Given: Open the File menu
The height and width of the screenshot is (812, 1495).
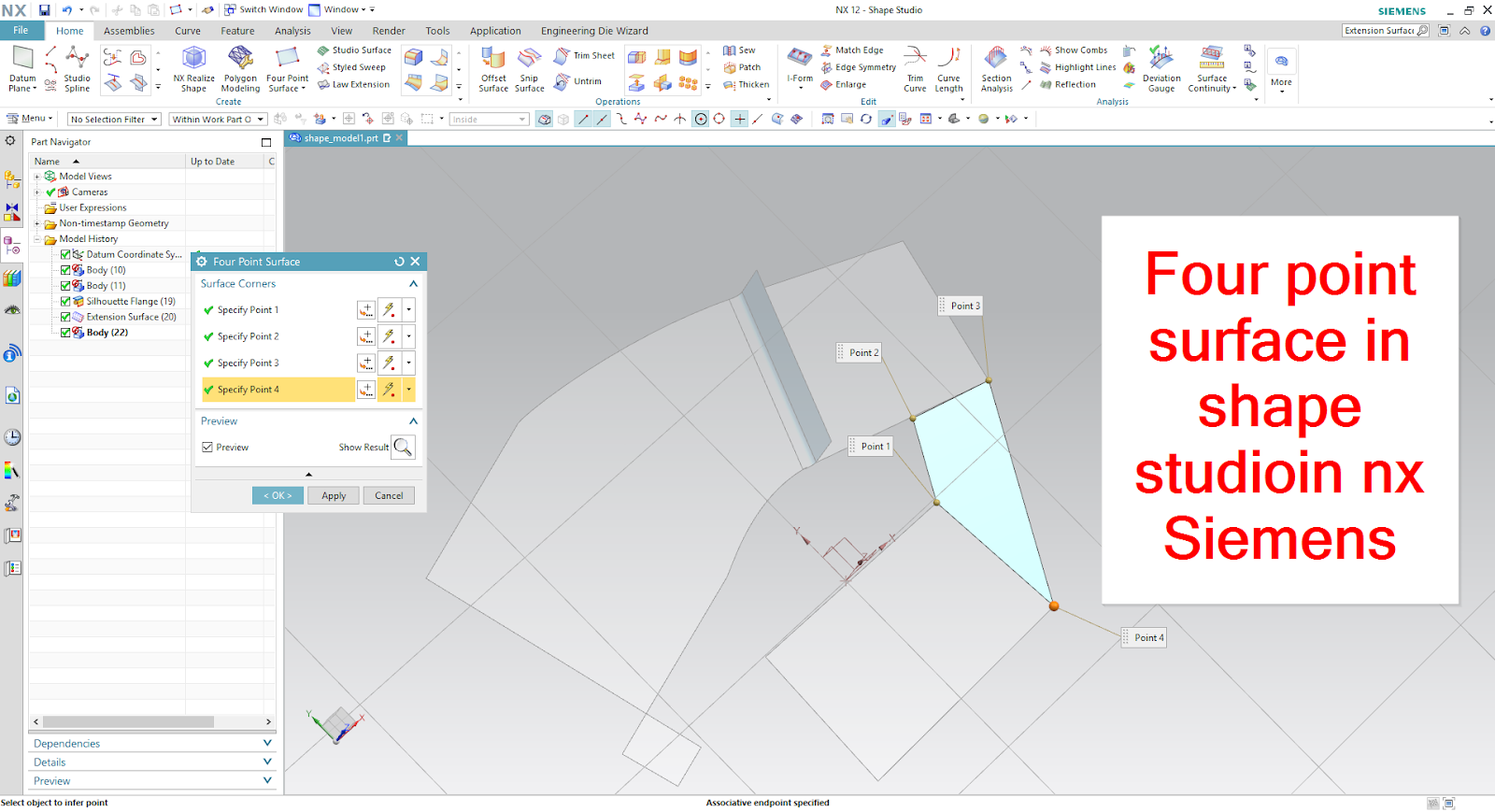Looking at the screenshot, I should (x=21, y=31).
